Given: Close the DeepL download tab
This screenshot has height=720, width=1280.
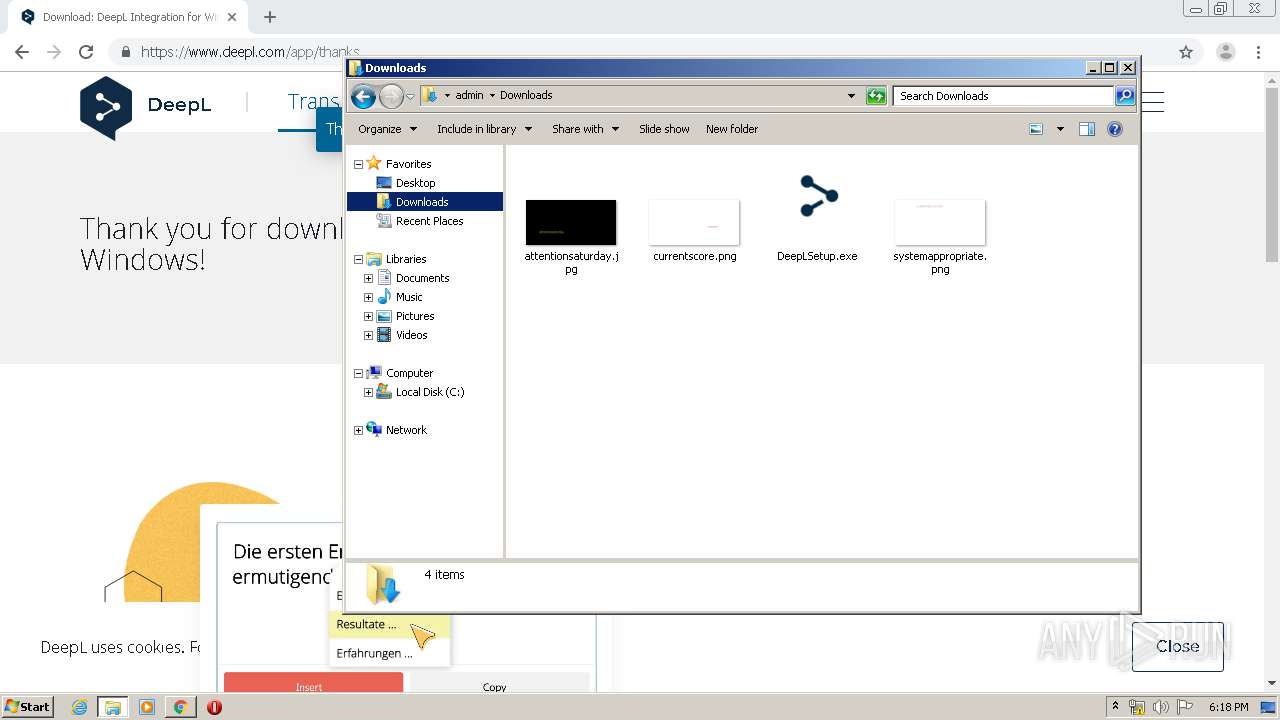Looking at the screenshot, I should [232, 17].
